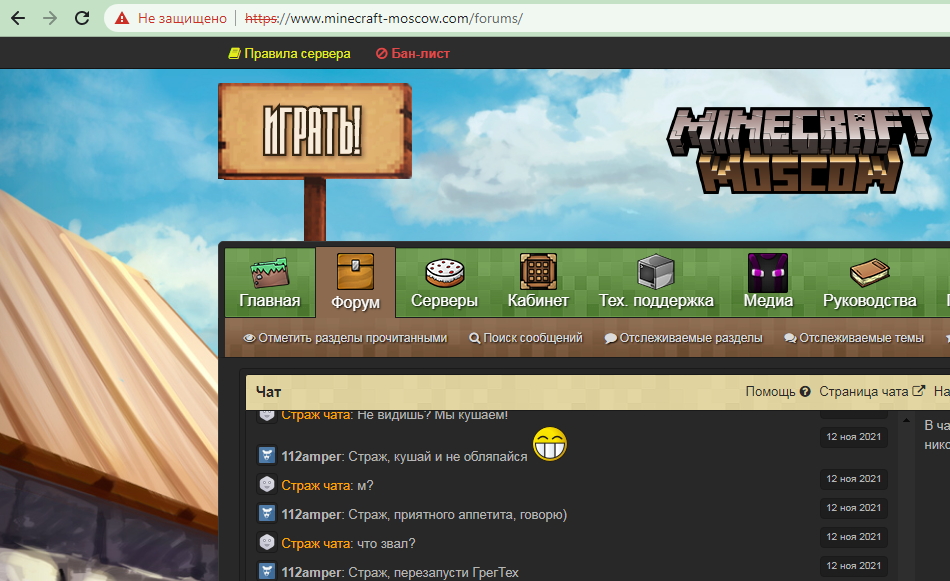This screenshot has height=581, width=950.
Task: Open the Бан-лист link
Action: [413, 53]
